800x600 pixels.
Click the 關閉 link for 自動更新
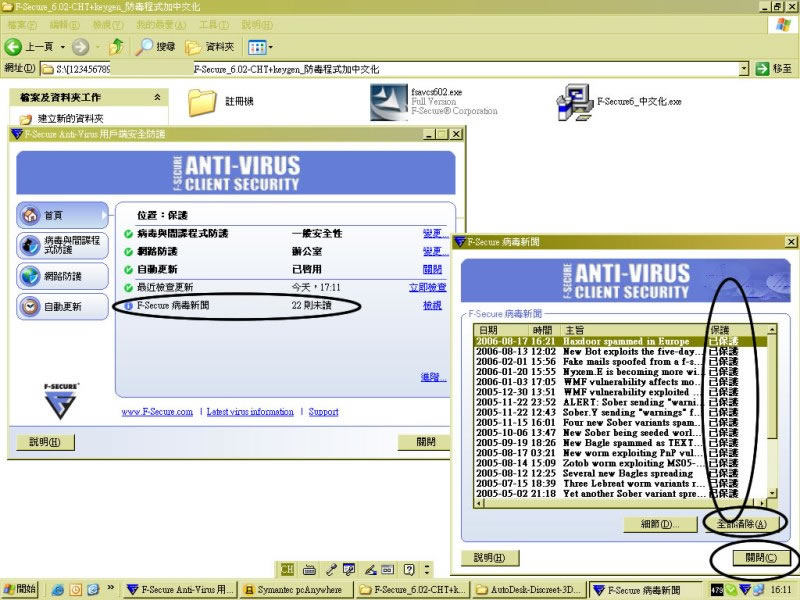click(x=432, y=269)
